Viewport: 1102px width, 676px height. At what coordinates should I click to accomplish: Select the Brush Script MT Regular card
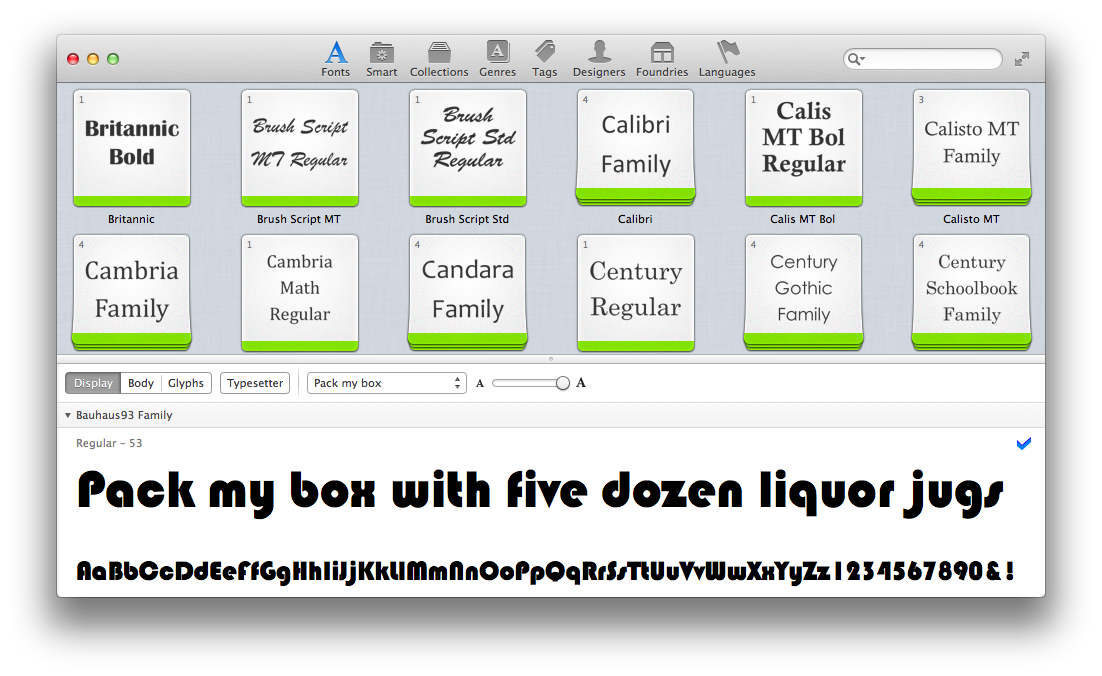[299, 148]
